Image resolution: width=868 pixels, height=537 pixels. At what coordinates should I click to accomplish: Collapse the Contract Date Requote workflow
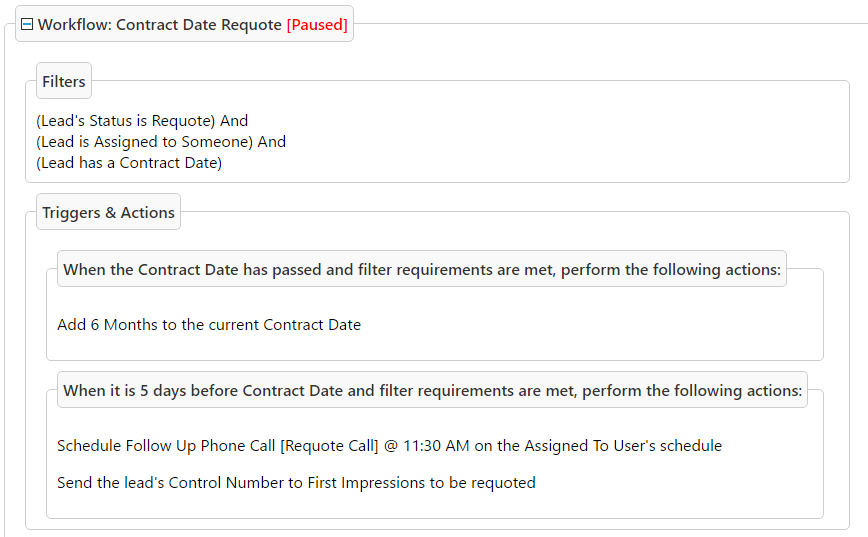point(27,25)
